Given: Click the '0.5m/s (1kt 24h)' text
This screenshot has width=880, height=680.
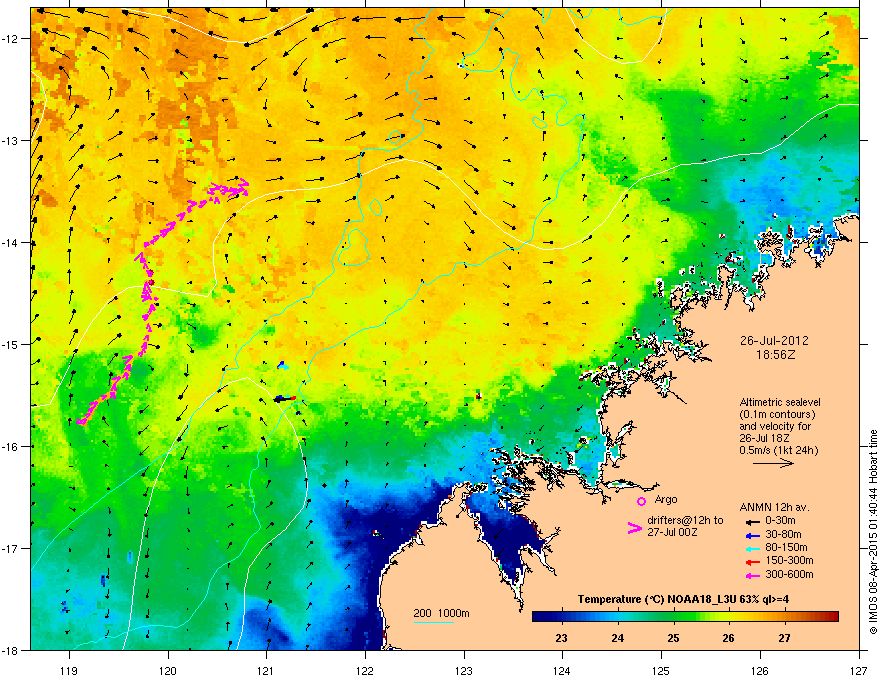Looking at the screenshot, I should (779, 450).
